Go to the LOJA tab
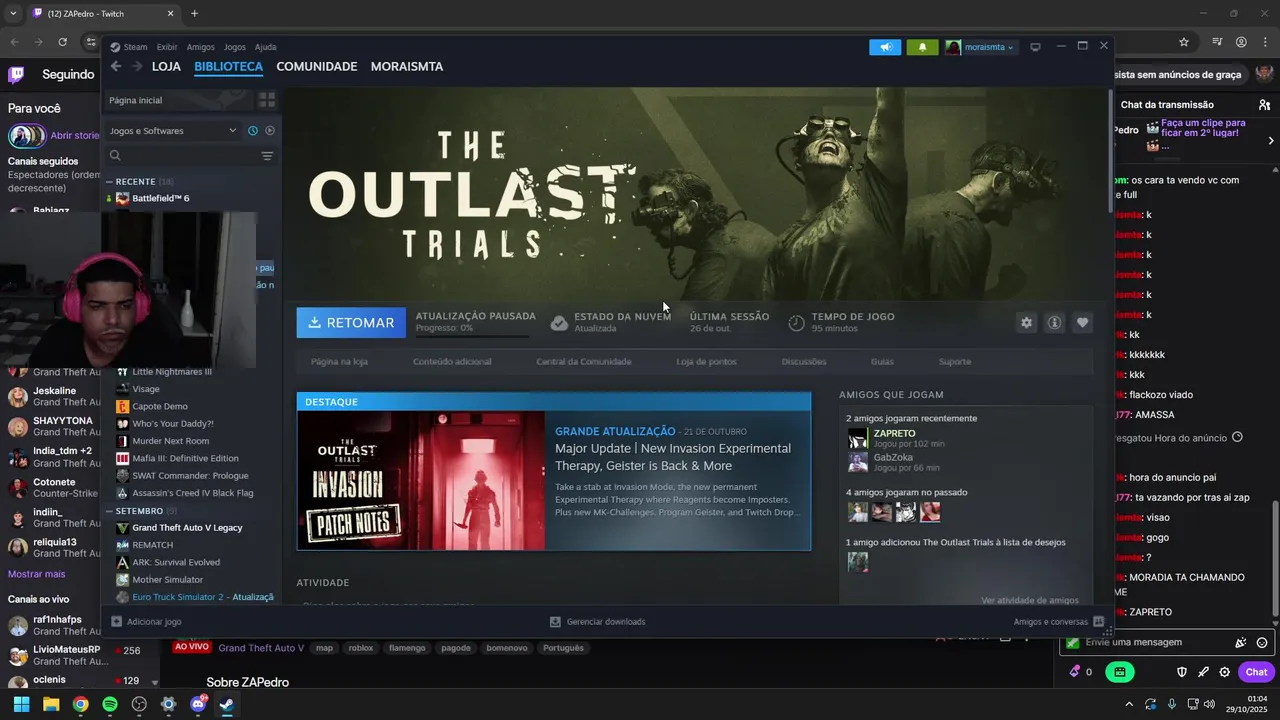The width and height of the screenshot is (1280, 720). [x=166, y=66]
